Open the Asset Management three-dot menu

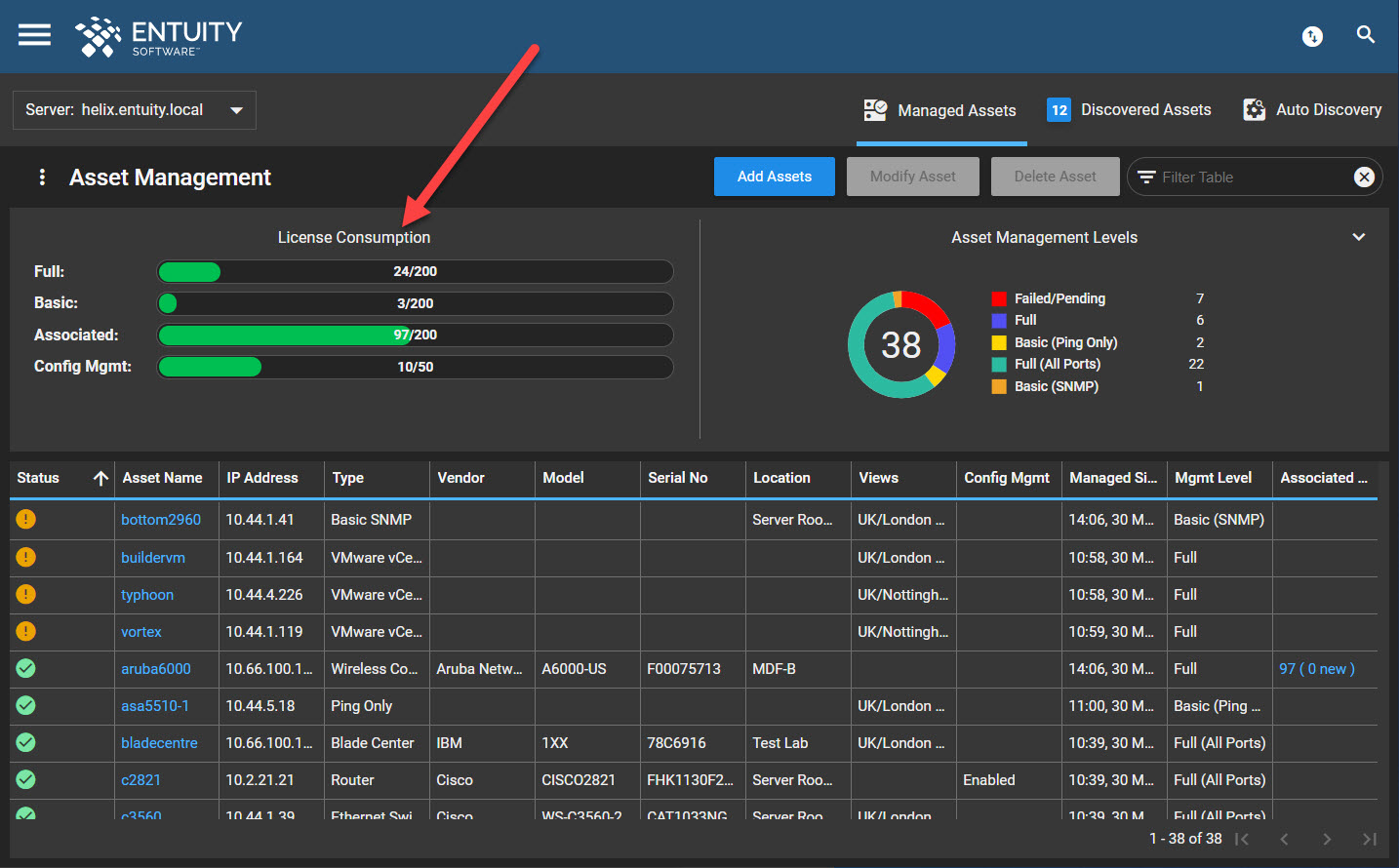click(42, 177)
